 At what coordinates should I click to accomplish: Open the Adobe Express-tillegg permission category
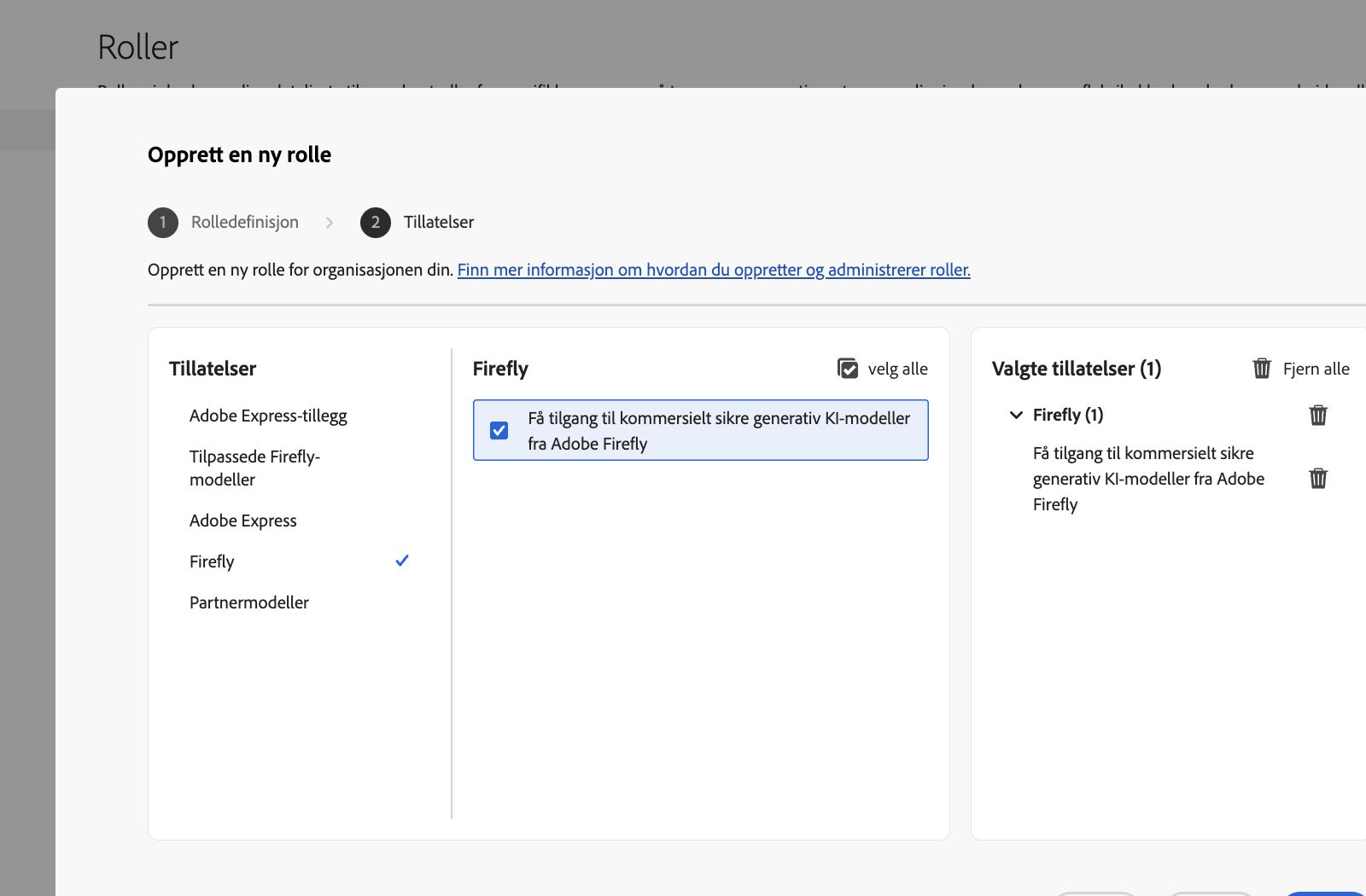[268, 416]
